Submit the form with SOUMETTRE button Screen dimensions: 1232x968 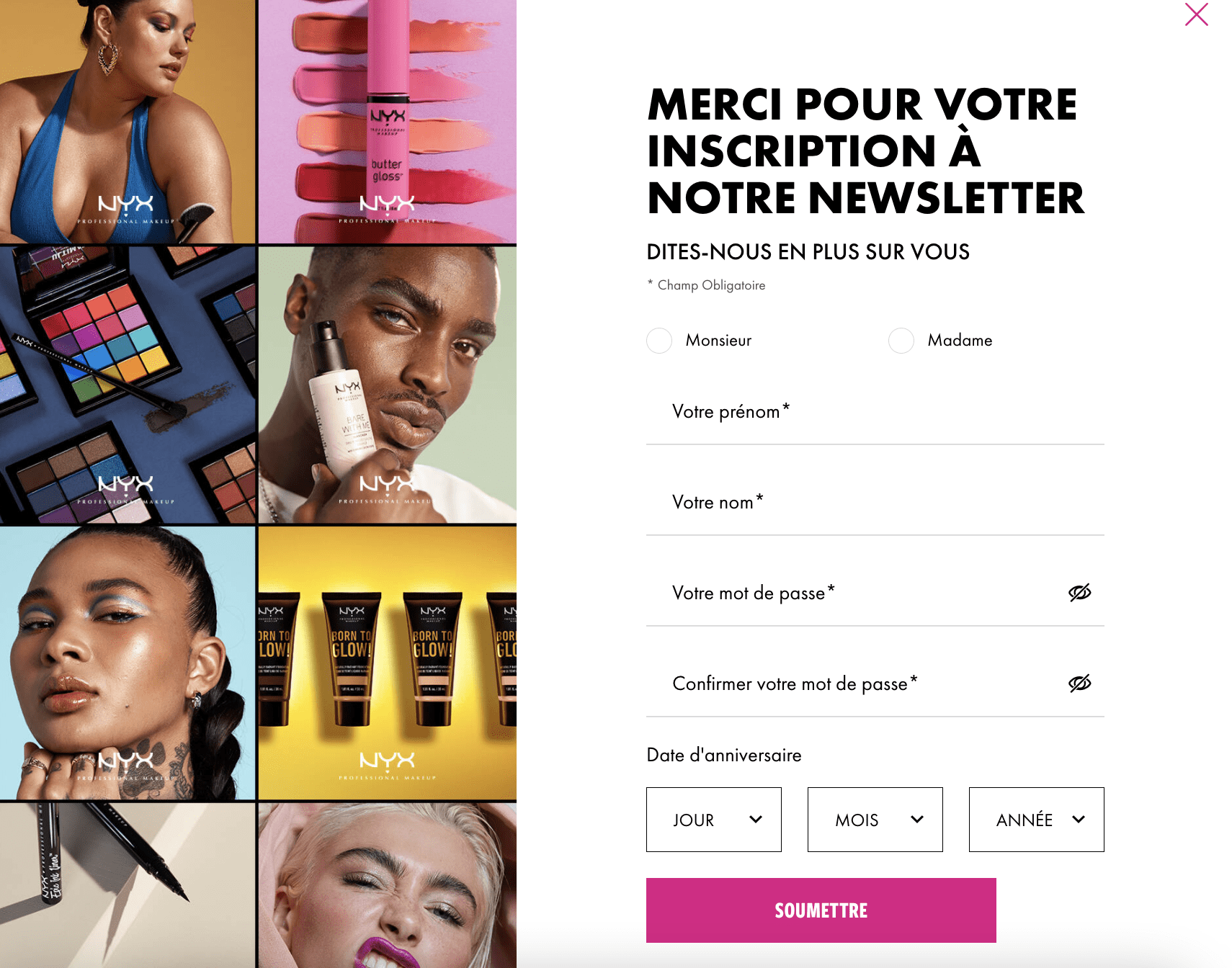(x=821, y=910)
